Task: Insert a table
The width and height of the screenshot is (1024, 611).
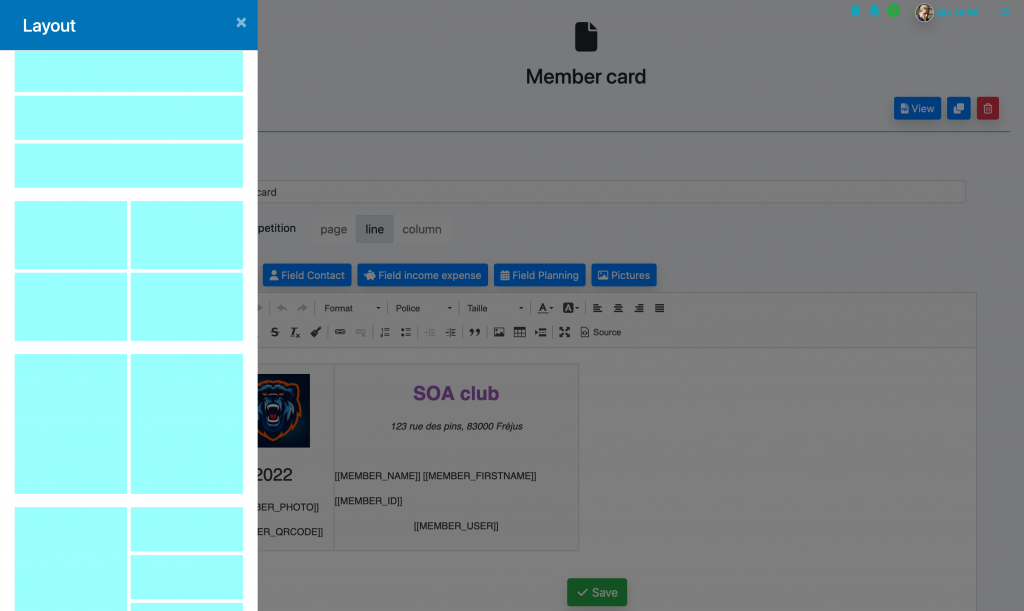Action: [x=520, y=332]
